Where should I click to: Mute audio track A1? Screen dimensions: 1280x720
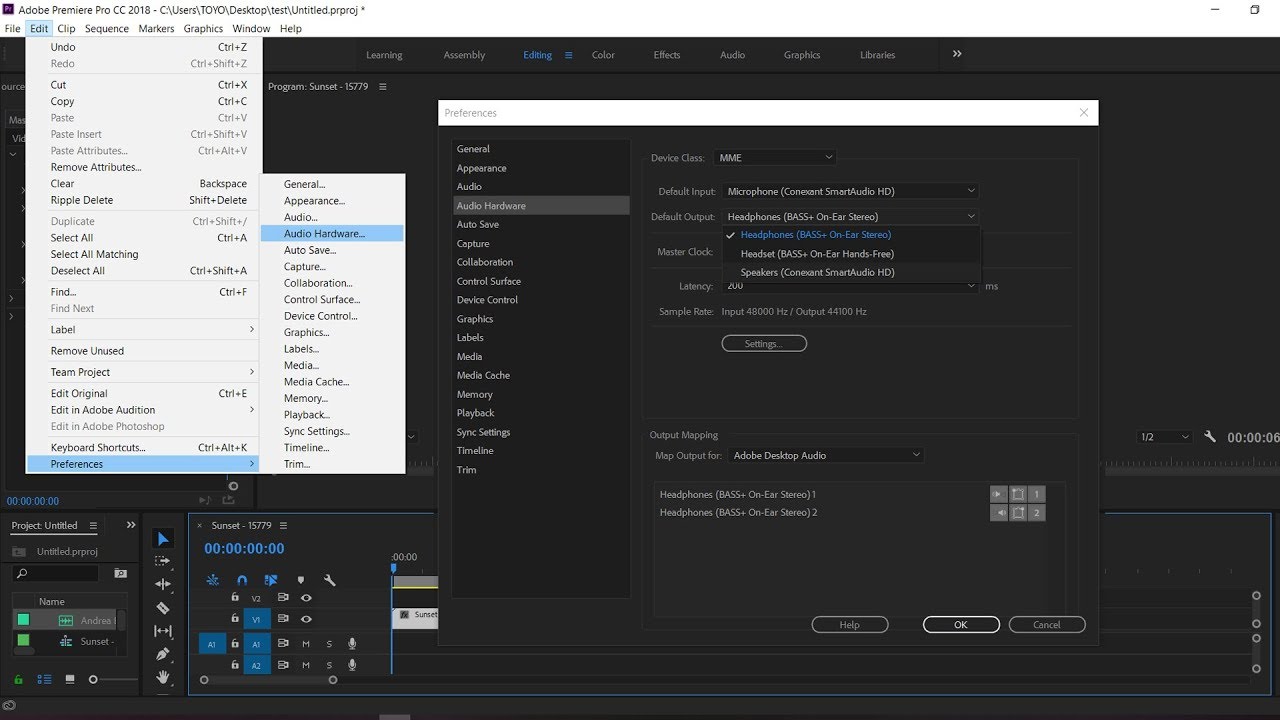(x=306, y=644)
